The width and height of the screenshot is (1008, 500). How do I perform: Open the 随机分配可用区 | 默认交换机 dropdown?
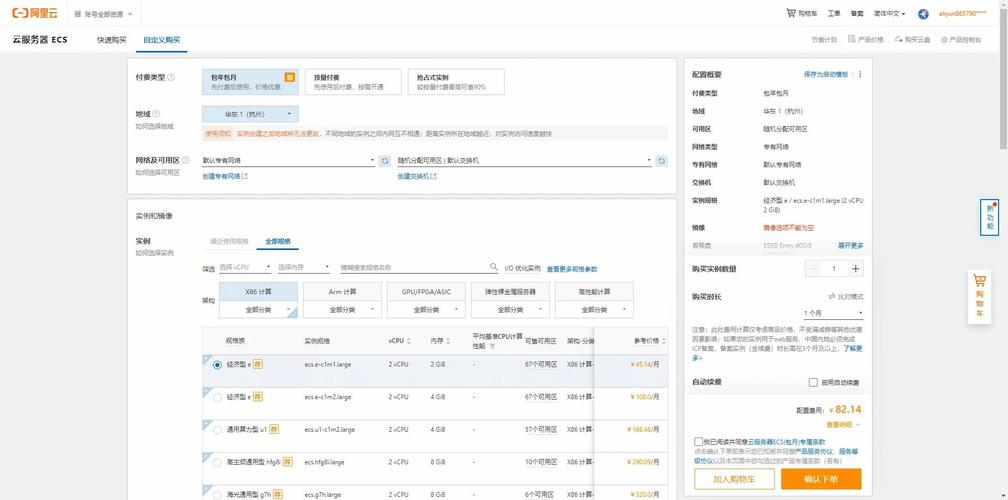point(525,161)
